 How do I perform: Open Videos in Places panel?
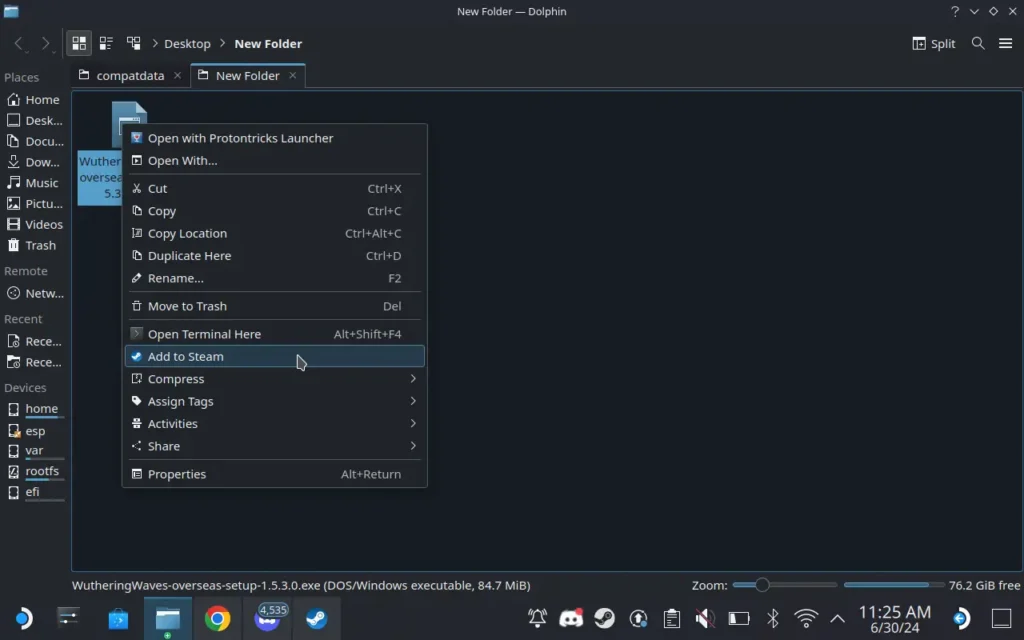(35, 225)
